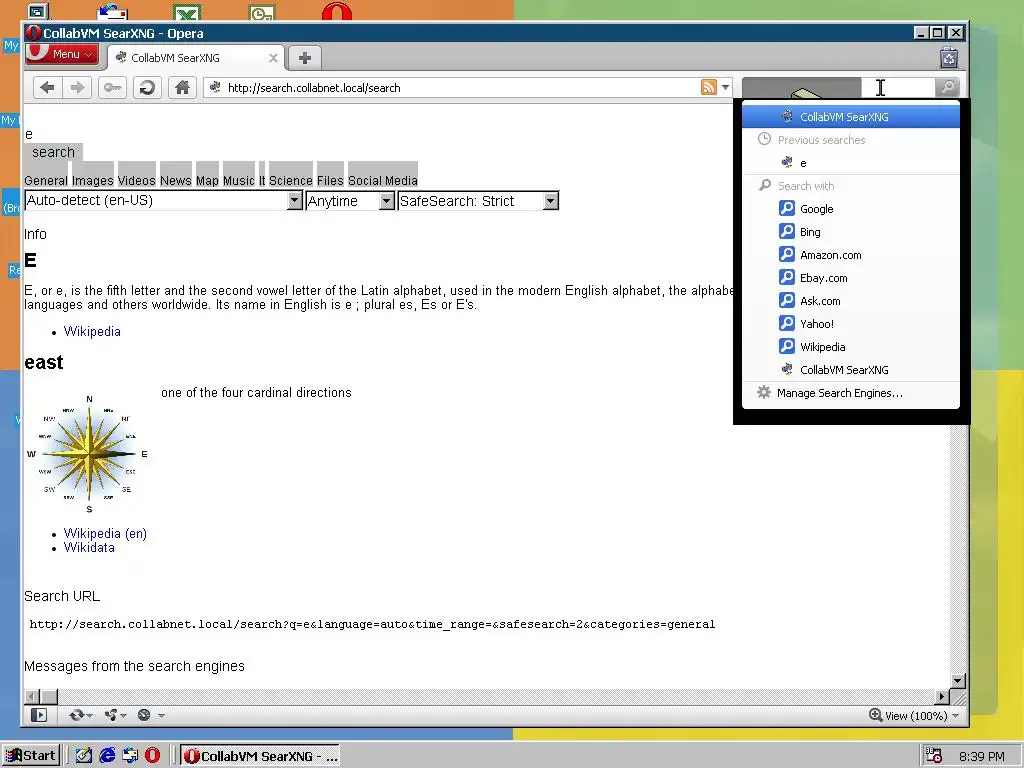Select CollabVM SearXNG at bottom of engine list

tap(851, 370)
